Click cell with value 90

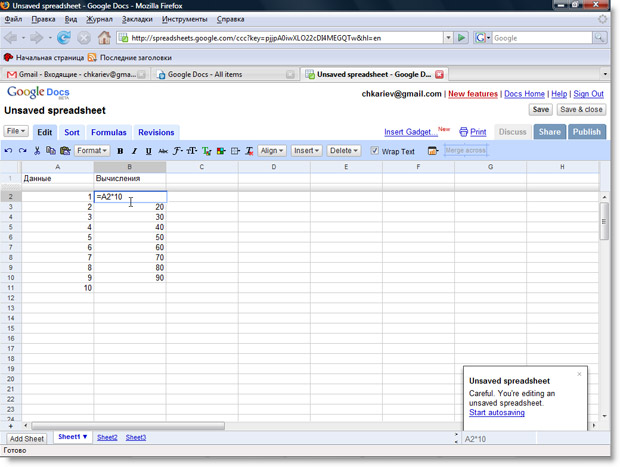pyautogui.click(x=130, y=278)
